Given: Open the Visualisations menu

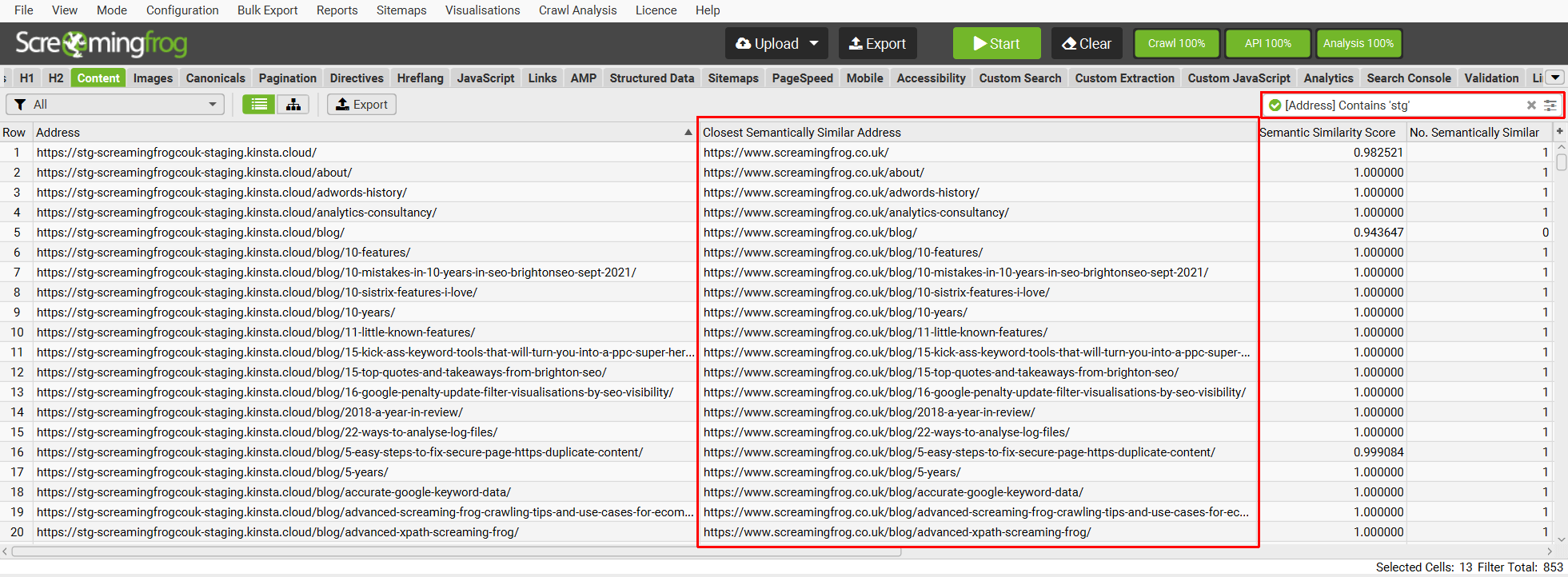Looking at the screenshot, I should click(x=482, y=10).
